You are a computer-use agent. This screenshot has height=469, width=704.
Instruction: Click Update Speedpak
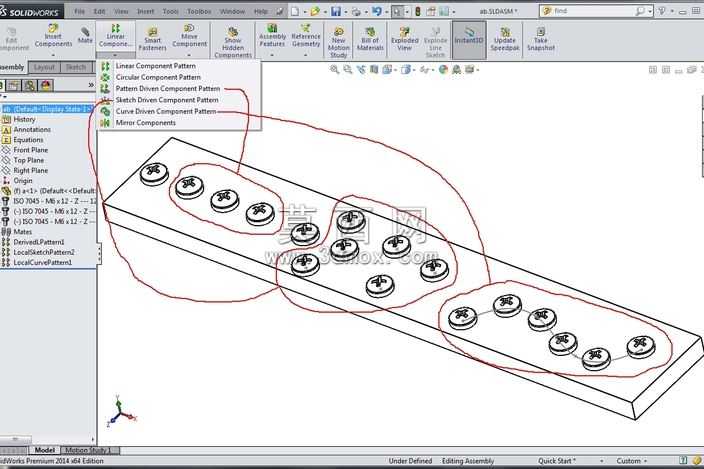(505, 39)
